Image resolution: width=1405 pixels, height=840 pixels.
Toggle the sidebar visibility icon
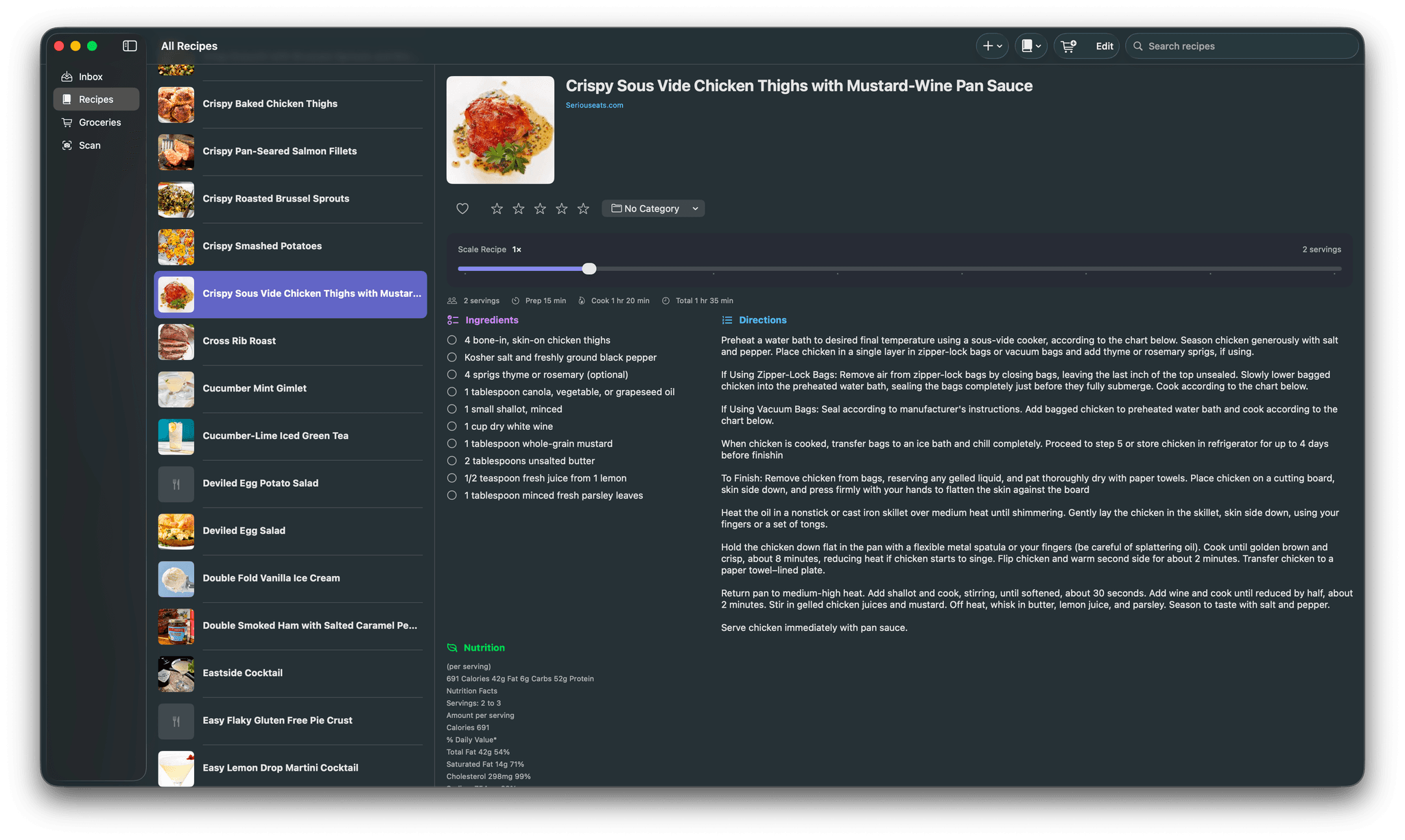click(x=129, y=46)
